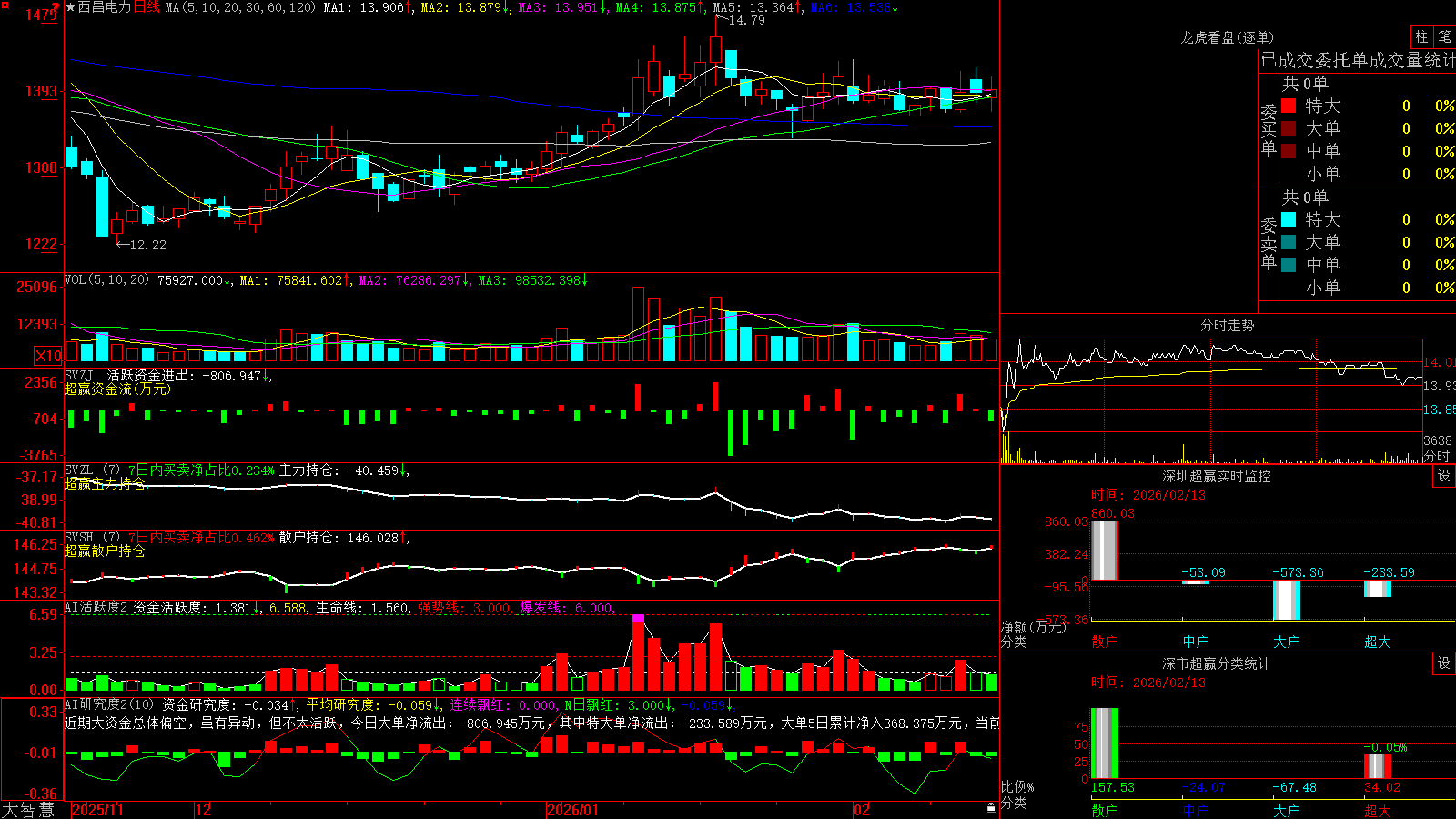Click the 12.22 low price annotation
Screen dimensions: 1456x819
click(148, 245)
